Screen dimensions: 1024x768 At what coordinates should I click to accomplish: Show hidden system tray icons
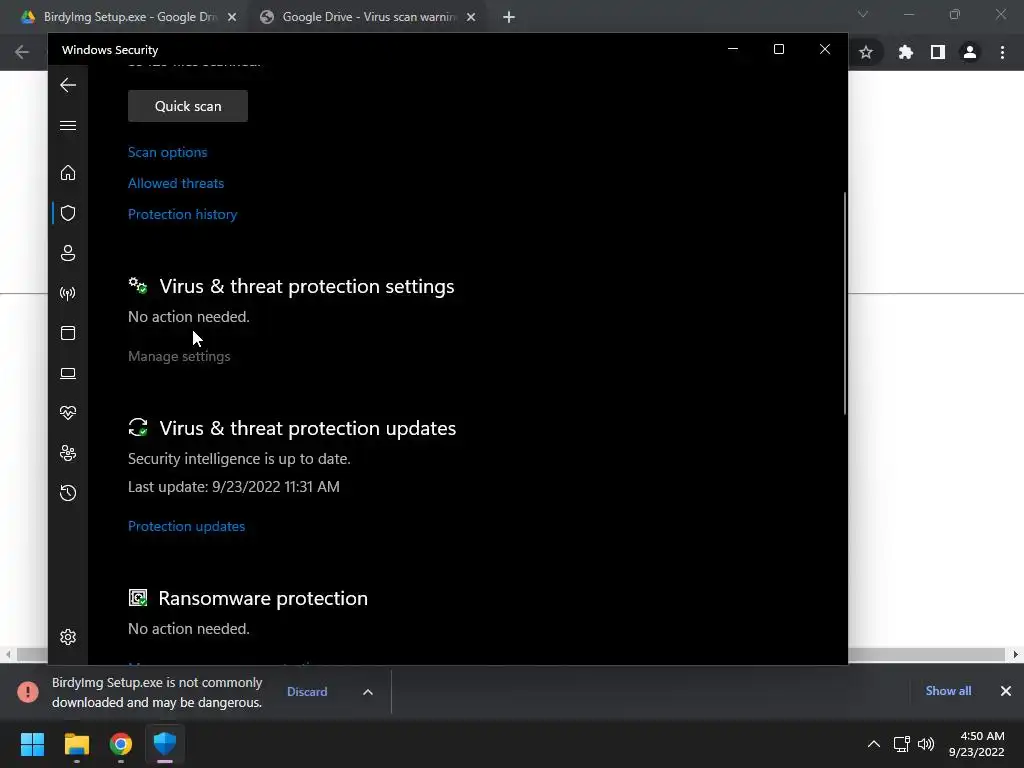point(874,744)
